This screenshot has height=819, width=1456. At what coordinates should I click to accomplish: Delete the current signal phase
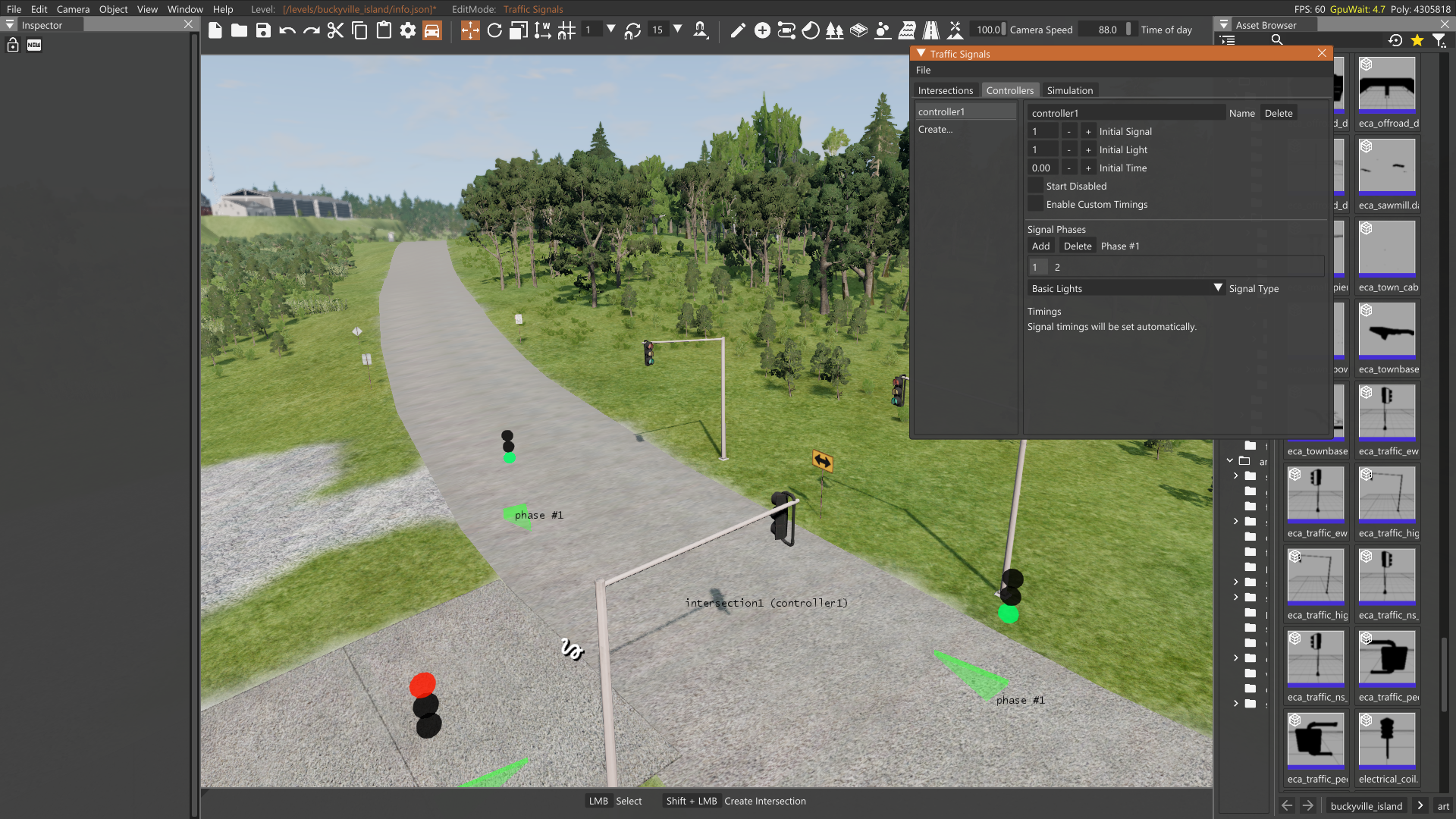[x=1078, y=246]
